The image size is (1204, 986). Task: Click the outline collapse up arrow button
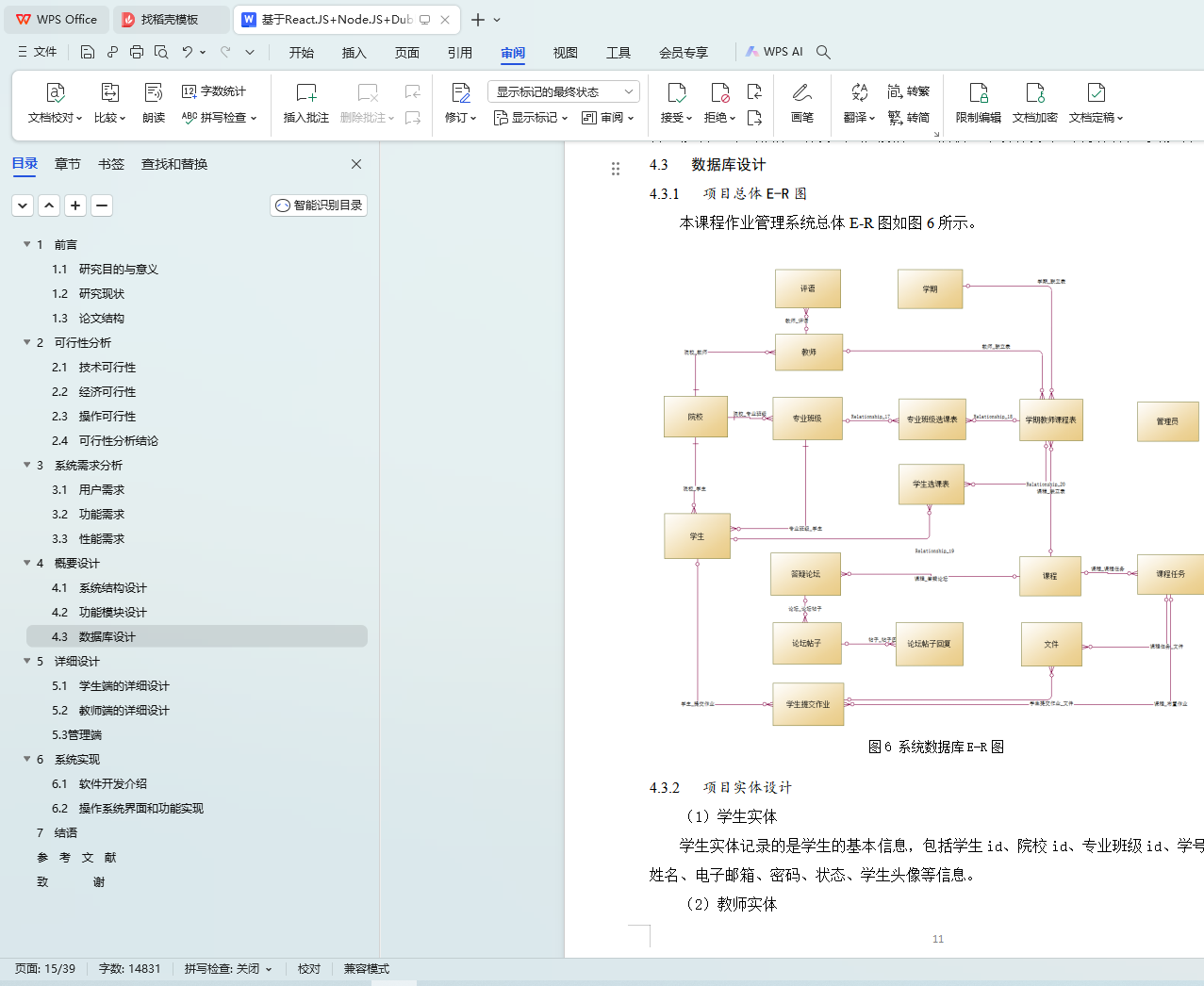point(49,205)
